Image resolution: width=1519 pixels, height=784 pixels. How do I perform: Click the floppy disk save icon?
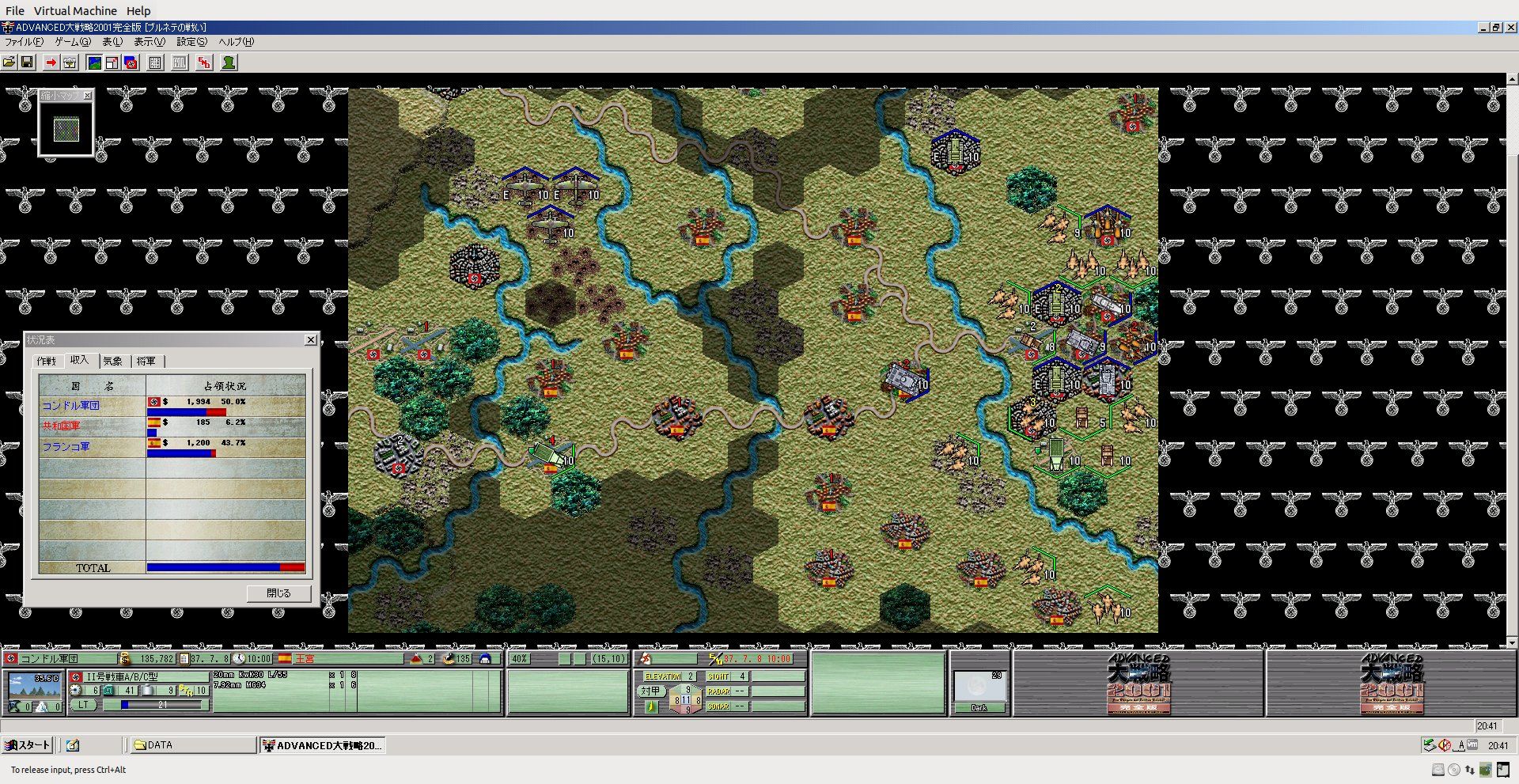point(26,62)
